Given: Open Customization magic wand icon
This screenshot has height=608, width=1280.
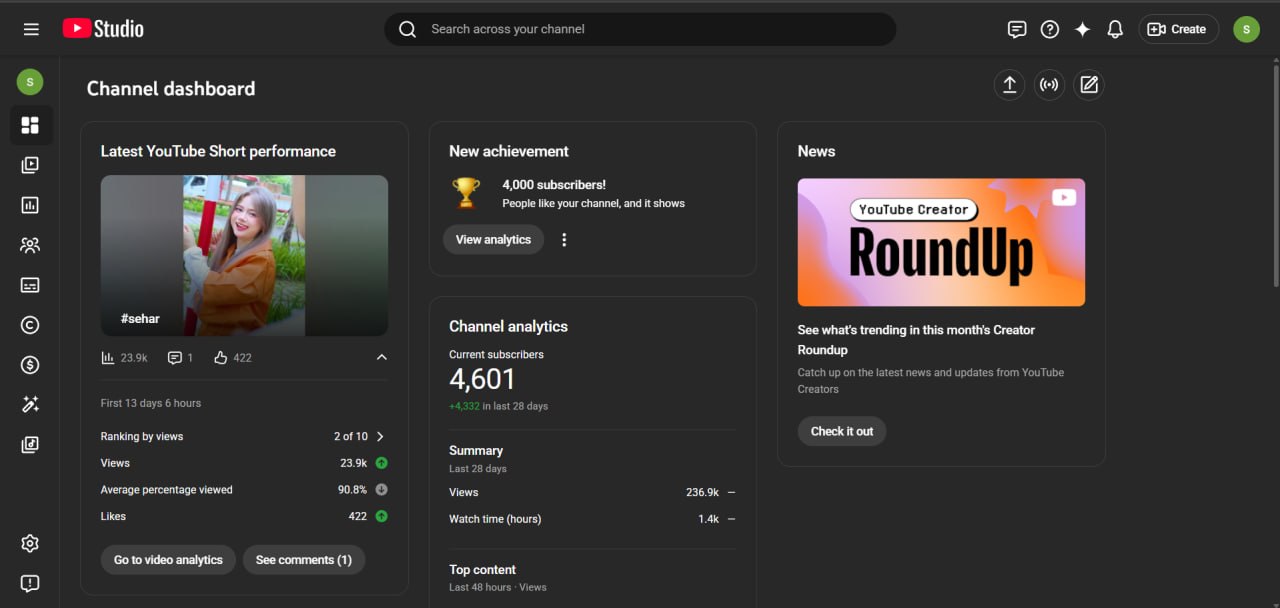Looking at the screenshot, I should pyautogui.click(x=30, y=405).
